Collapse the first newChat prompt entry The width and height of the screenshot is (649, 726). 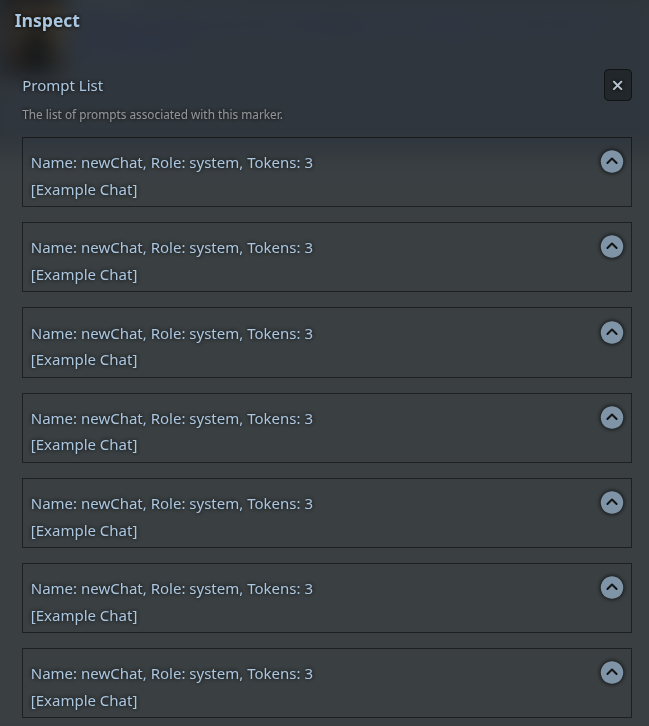coord(612,162)
